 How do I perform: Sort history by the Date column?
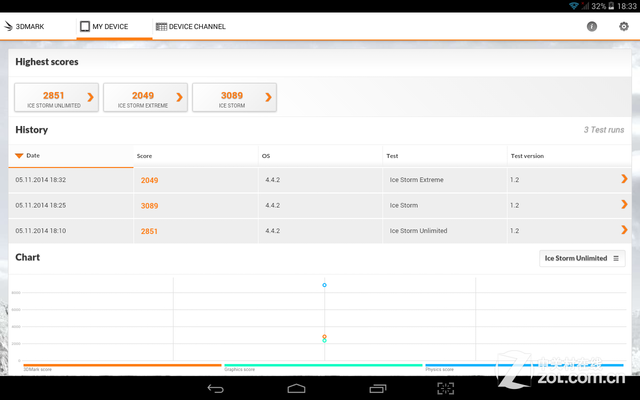pos(71,156)
